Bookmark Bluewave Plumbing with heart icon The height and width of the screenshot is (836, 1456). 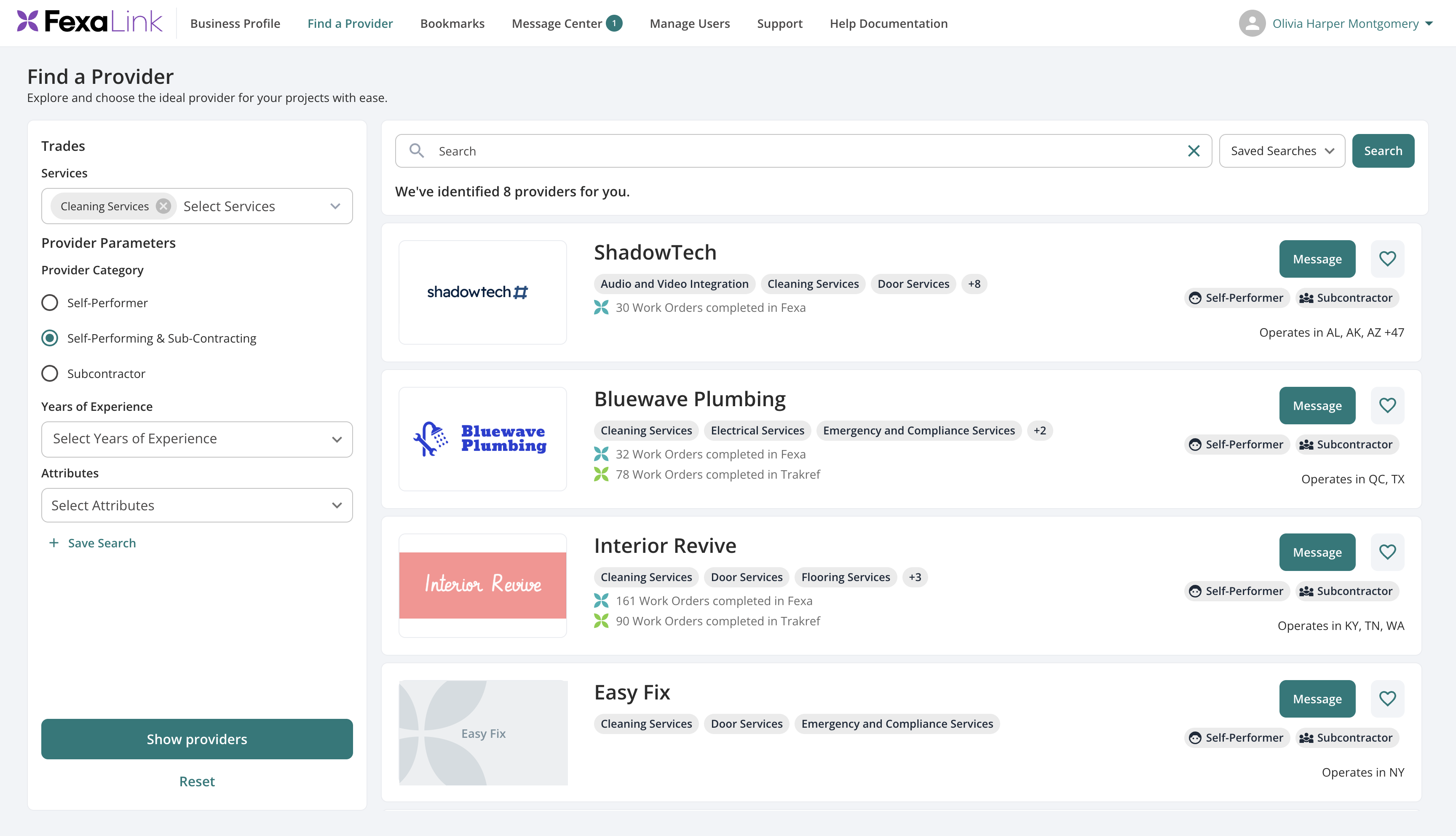1387,405
